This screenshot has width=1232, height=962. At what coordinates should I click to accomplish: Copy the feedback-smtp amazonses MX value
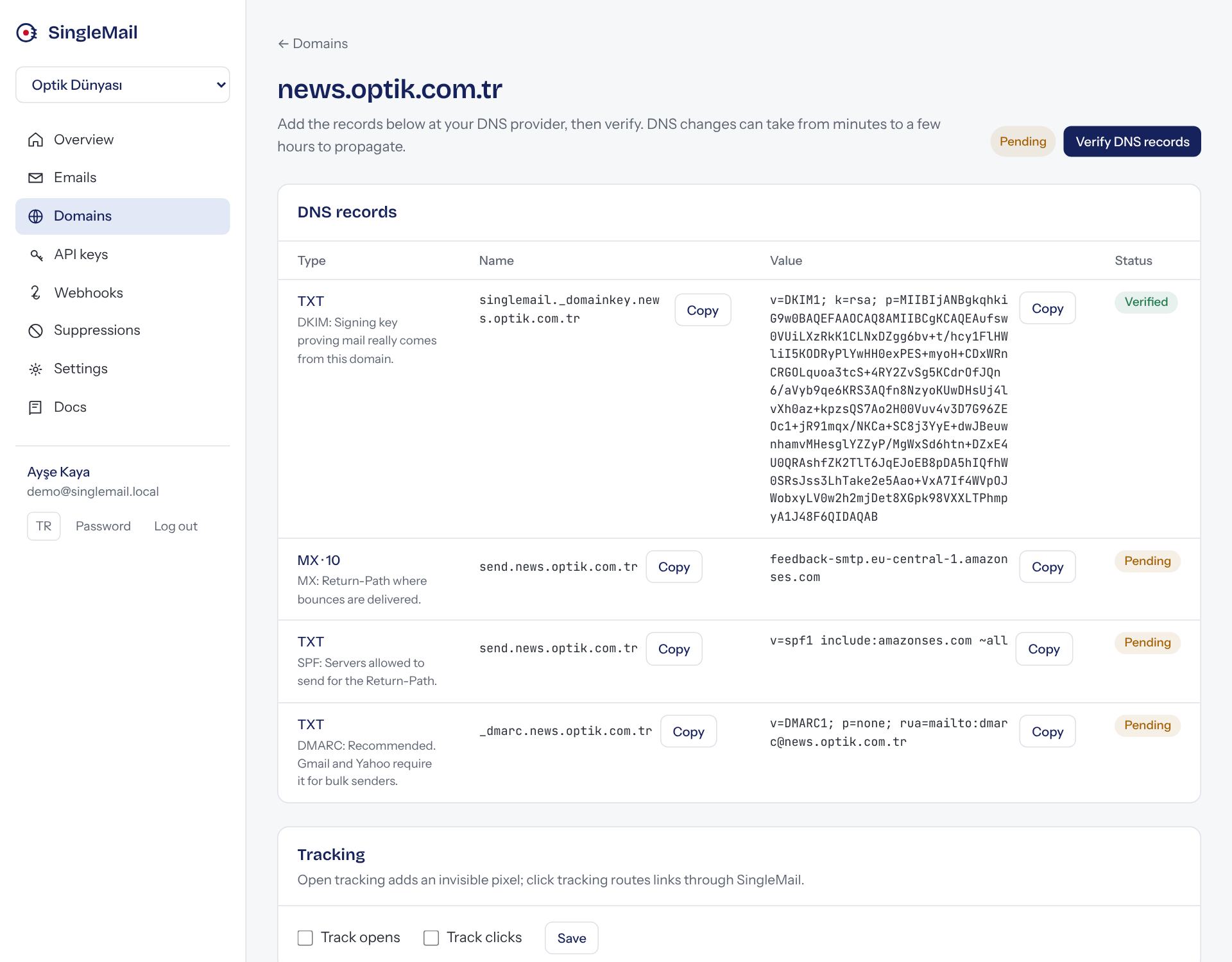coord(1047,566)
